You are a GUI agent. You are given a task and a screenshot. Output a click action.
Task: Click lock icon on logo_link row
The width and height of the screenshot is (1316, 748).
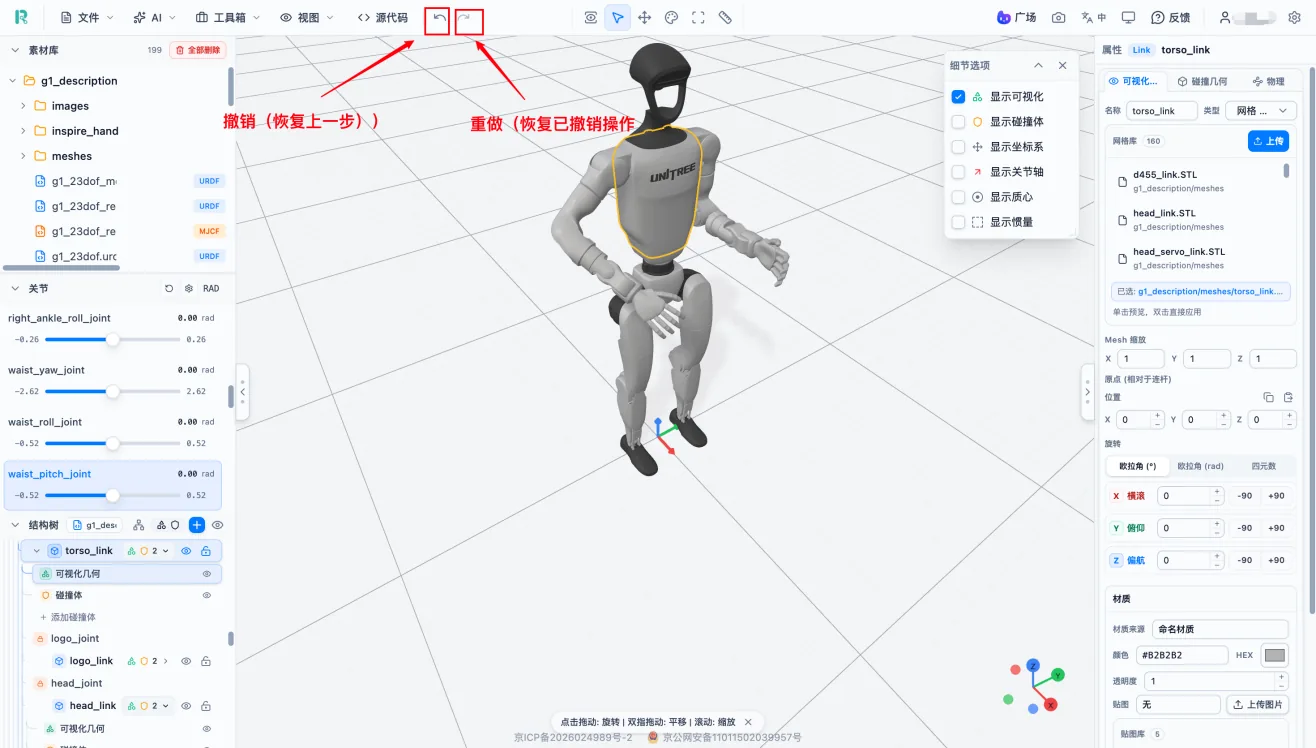pyautogui.click(x=206, y=661)
